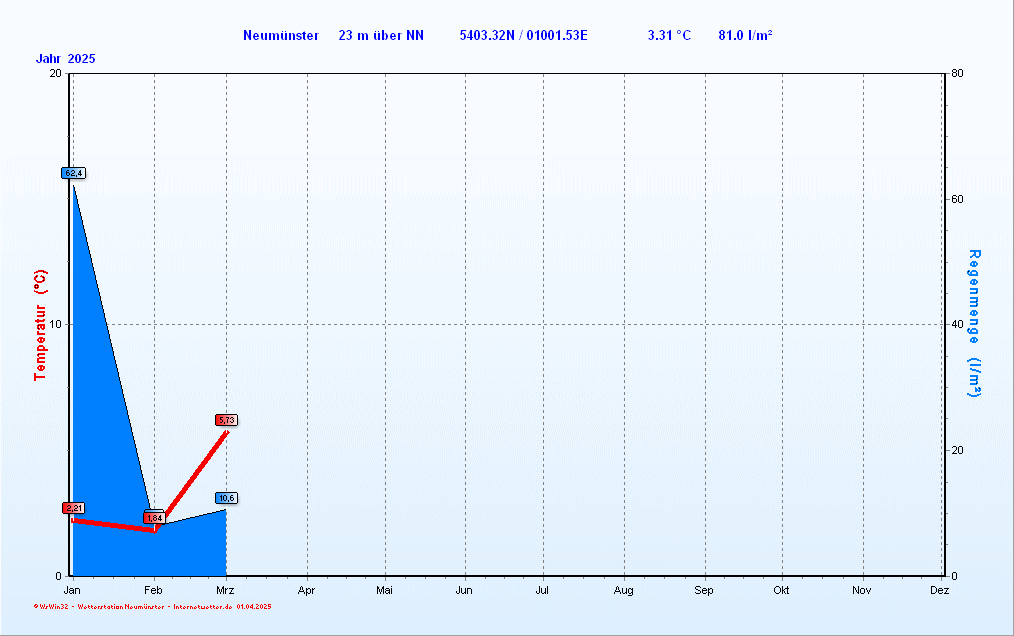This screenshot has height=636, width=1014.
Task: Click the Neumünster station name in header
Action: coord(281,36)
